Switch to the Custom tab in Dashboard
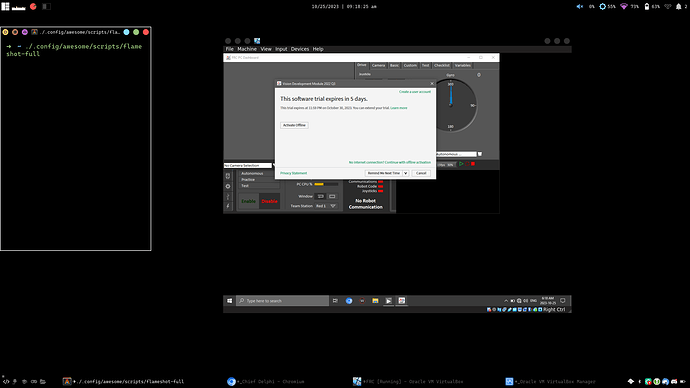690x388 pixels. pos(410,65)
